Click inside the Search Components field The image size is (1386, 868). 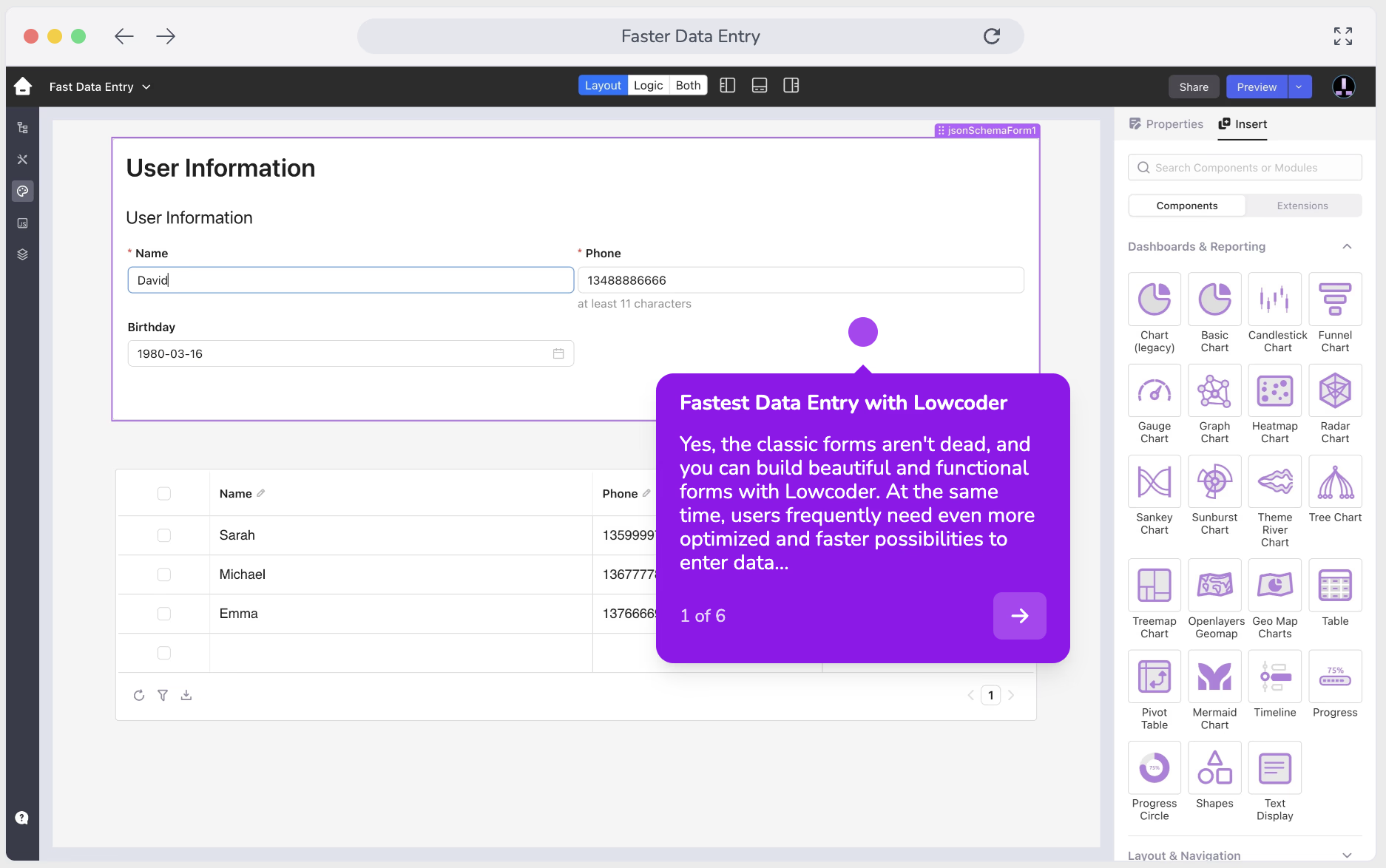point(1245,167)
